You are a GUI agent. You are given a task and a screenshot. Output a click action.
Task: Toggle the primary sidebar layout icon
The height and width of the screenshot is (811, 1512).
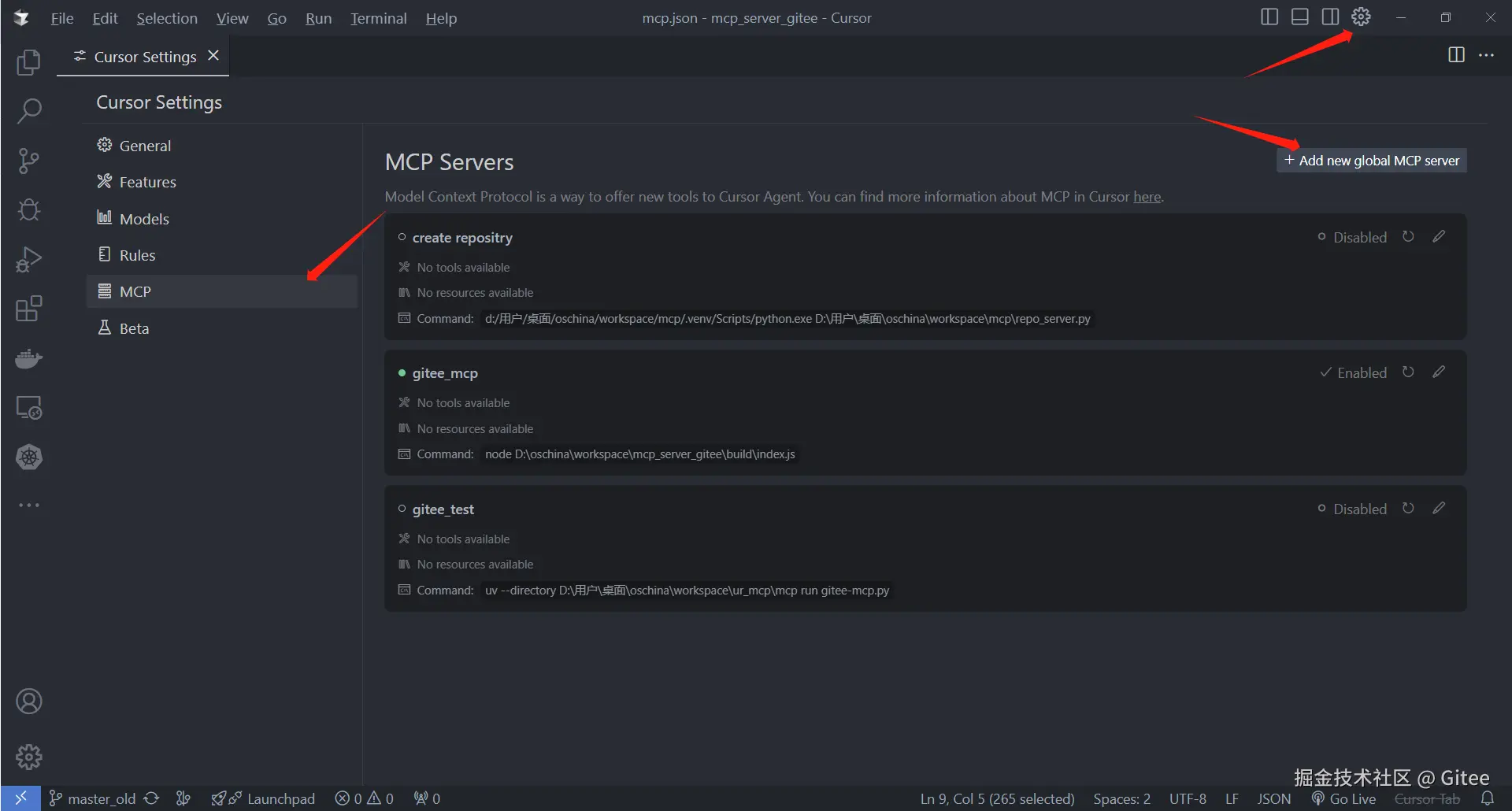1269,17
